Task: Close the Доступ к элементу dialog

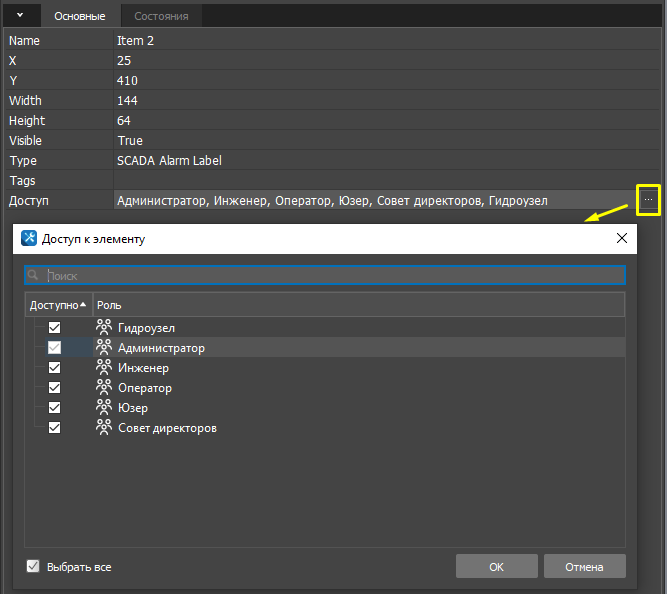Action: pyautogui.click(x=622, y=238)
